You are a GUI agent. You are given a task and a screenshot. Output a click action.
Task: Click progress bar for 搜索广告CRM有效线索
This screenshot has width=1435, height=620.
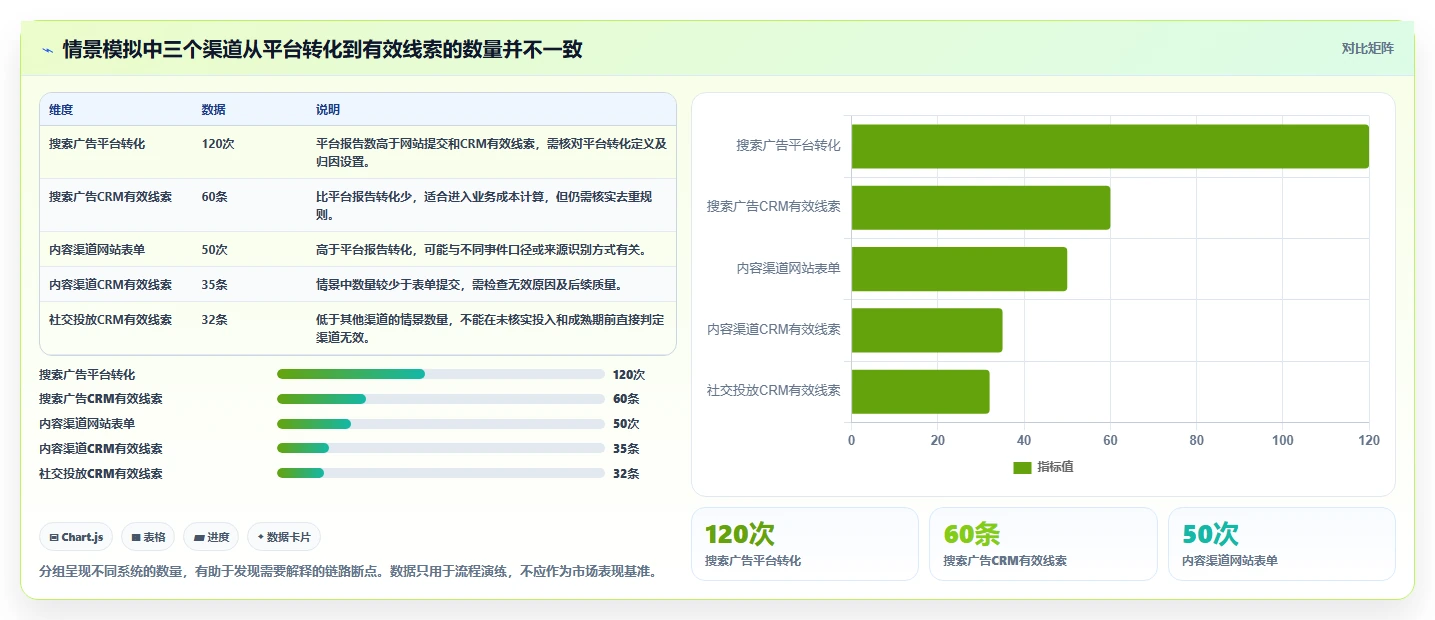(441, 399)
